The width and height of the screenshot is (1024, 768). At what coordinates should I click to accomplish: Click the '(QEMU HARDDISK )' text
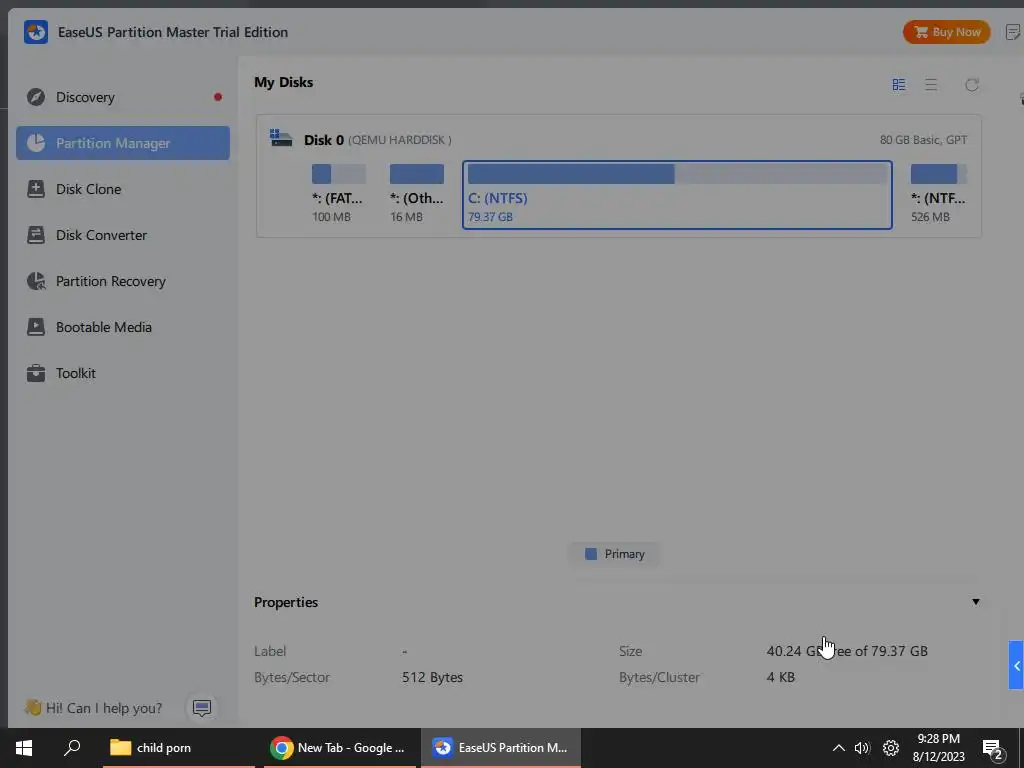click(400, 140)
